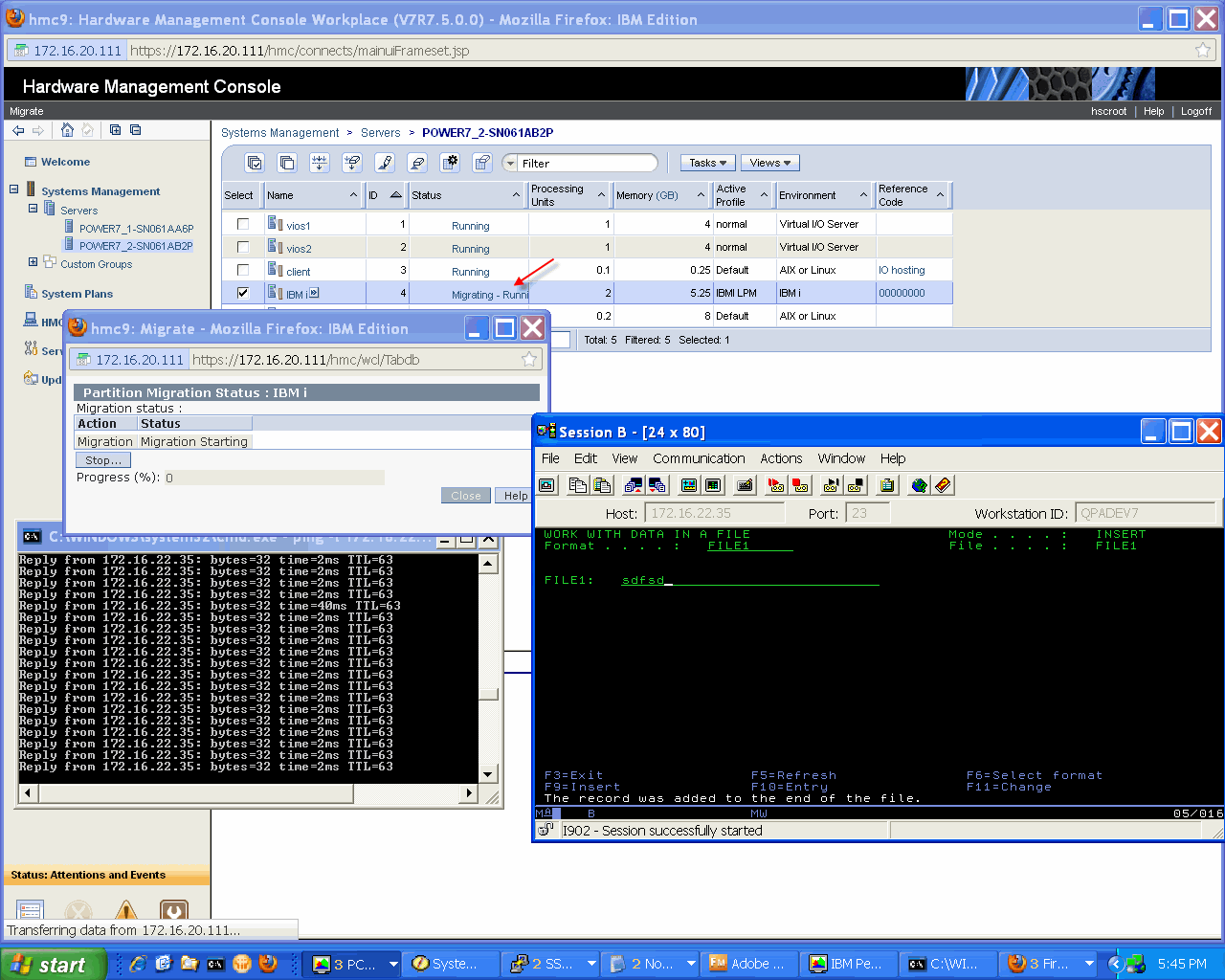Open the Tasks dropdown menu
1225x980 pixels.
click(x=707, y=163)
